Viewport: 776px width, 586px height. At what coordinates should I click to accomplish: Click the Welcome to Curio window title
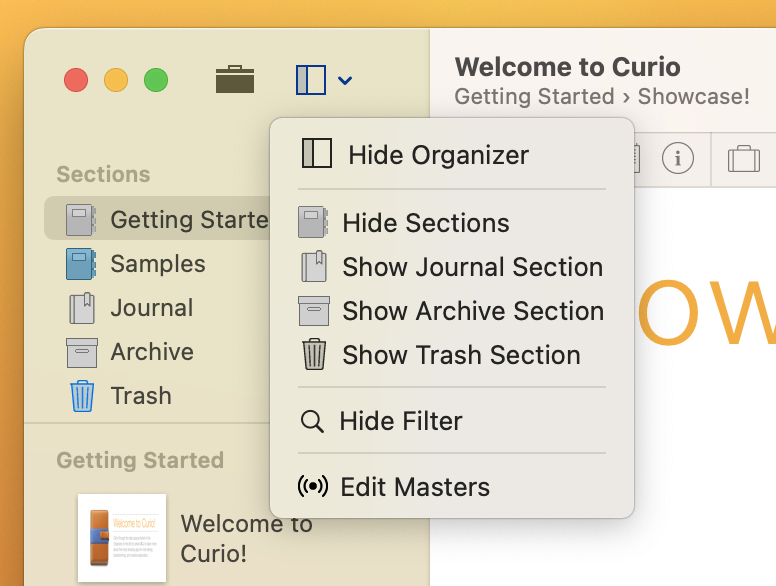568,67
